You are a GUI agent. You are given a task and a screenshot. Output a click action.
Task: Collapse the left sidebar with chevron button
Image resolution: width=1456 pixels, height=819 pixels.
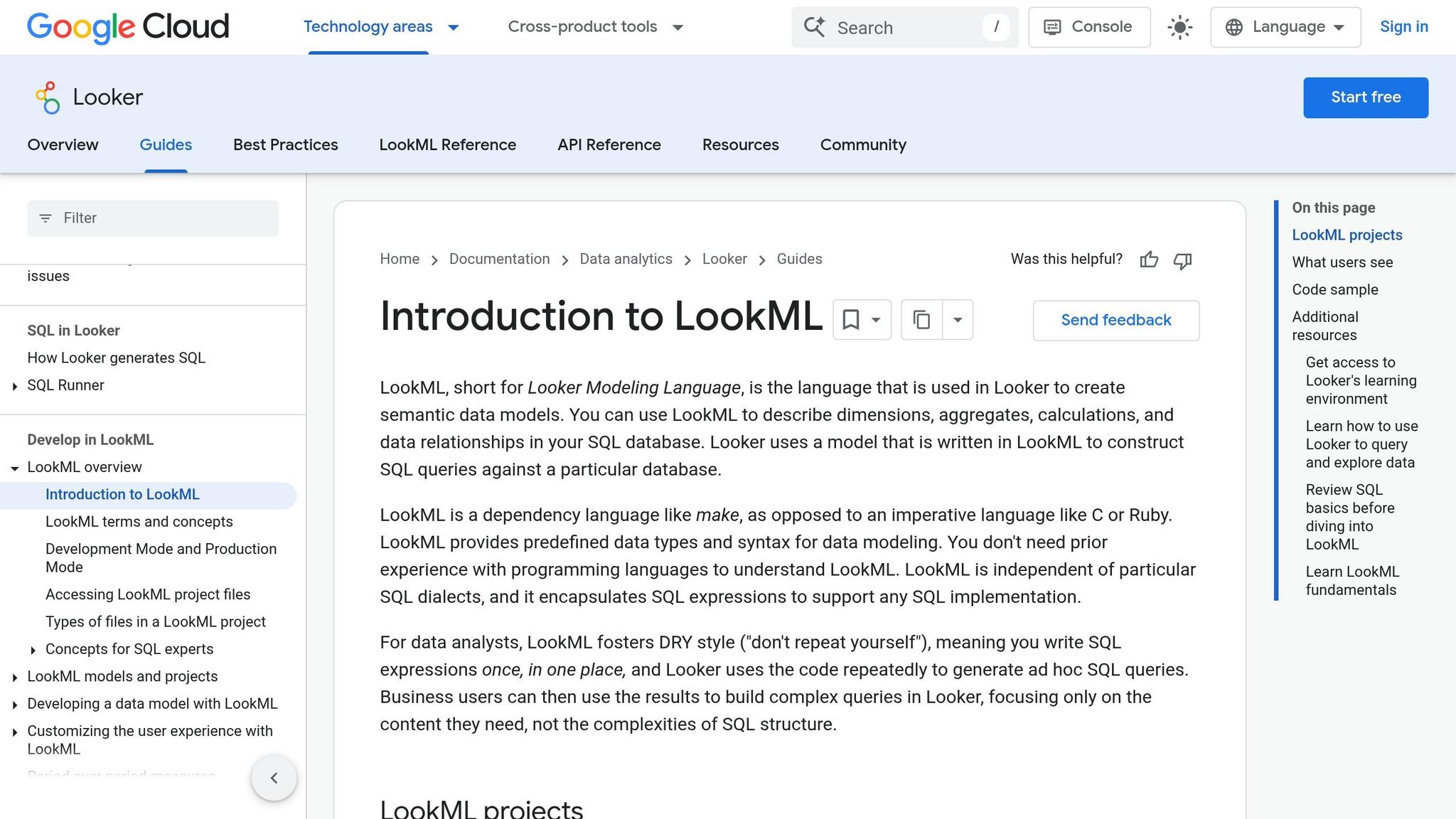[274, 778]
